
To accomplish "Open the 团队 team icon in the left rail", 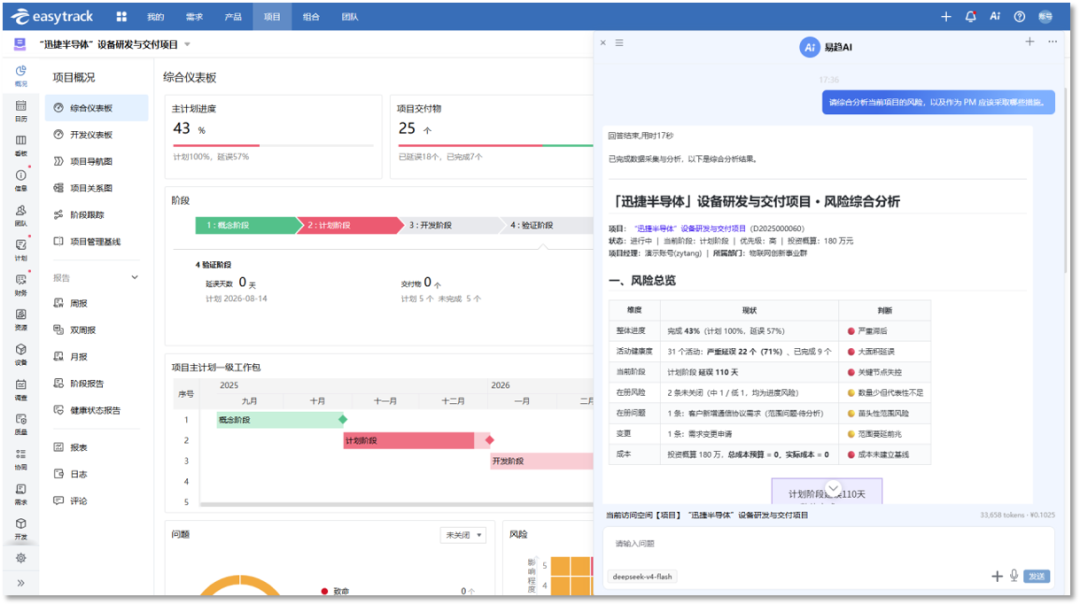I will tap(21, 215).
